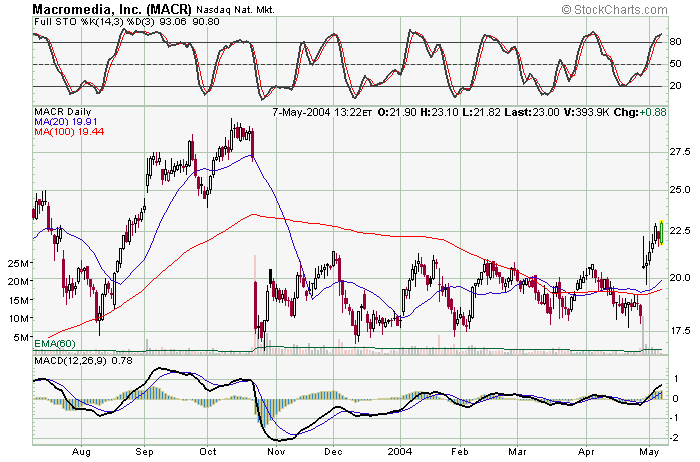This screenshot has height=462, width=700.
Task: Click the 17.5 price axis label
Action: pyautogui.click(x=679, y=330)
